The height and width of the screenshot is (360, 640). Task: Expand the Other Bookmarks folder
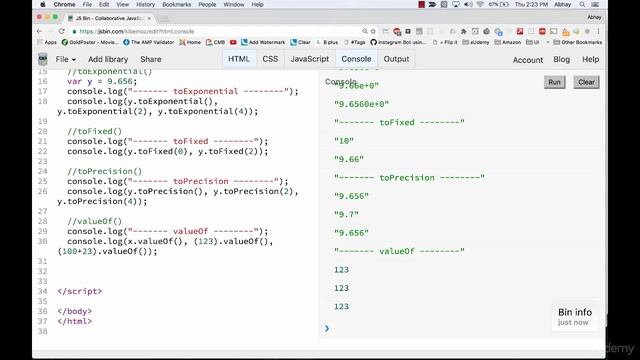click(x=578, y=42)
